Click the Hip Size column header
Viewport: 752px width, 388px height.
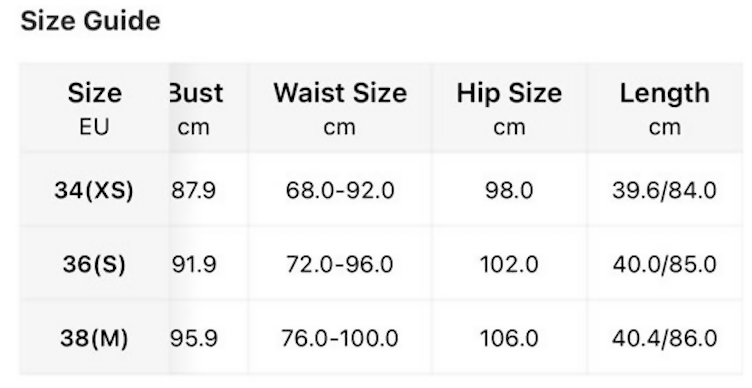pos(509,108)
